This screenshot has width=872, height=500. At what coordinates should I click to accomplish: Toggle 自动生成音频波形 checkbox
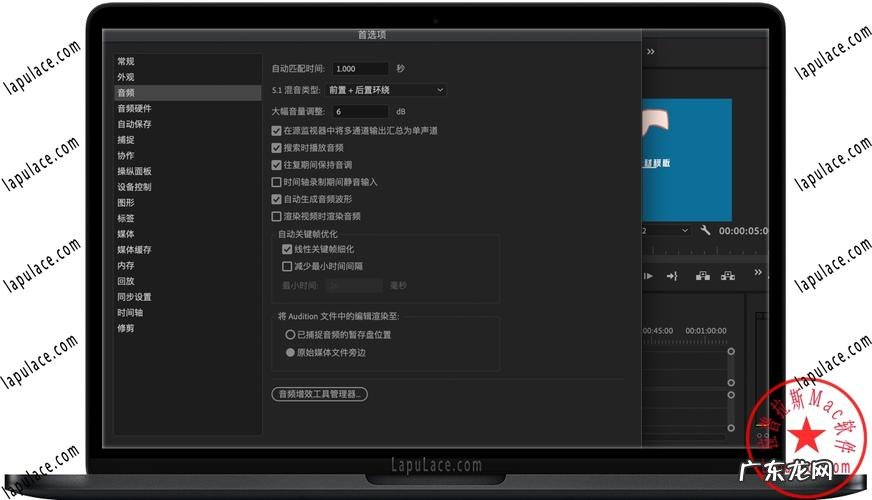(x=277, y=199)
